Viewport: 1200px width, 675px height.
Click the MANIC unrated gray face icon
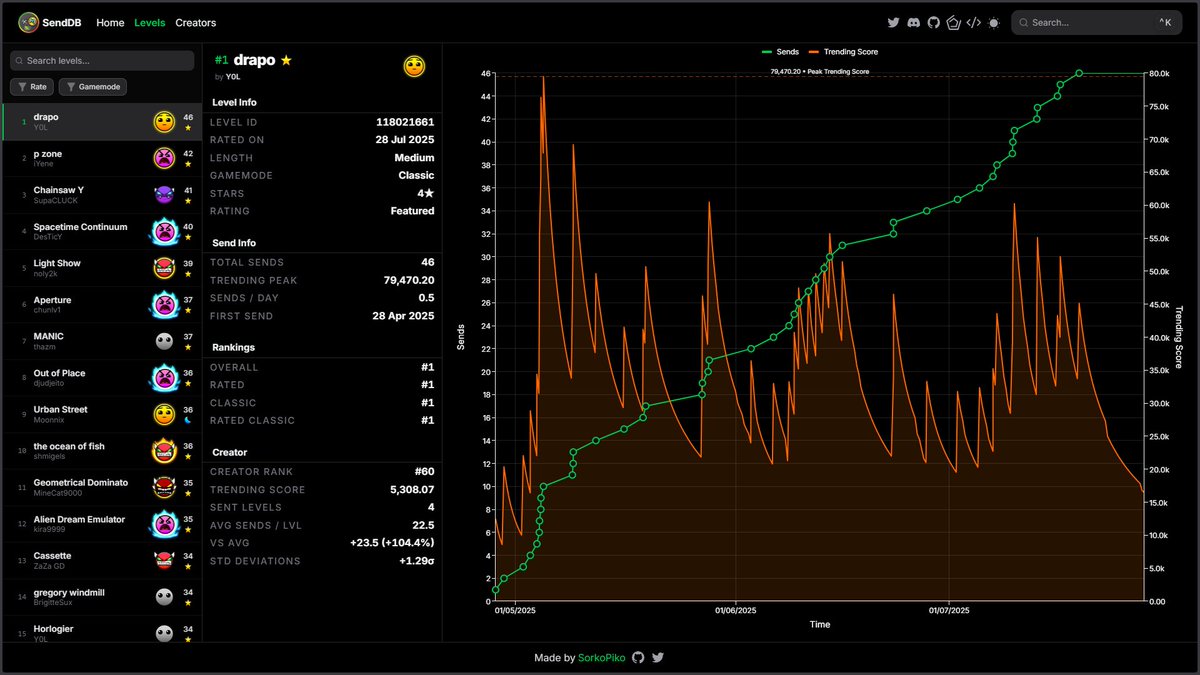click(164, 341)
